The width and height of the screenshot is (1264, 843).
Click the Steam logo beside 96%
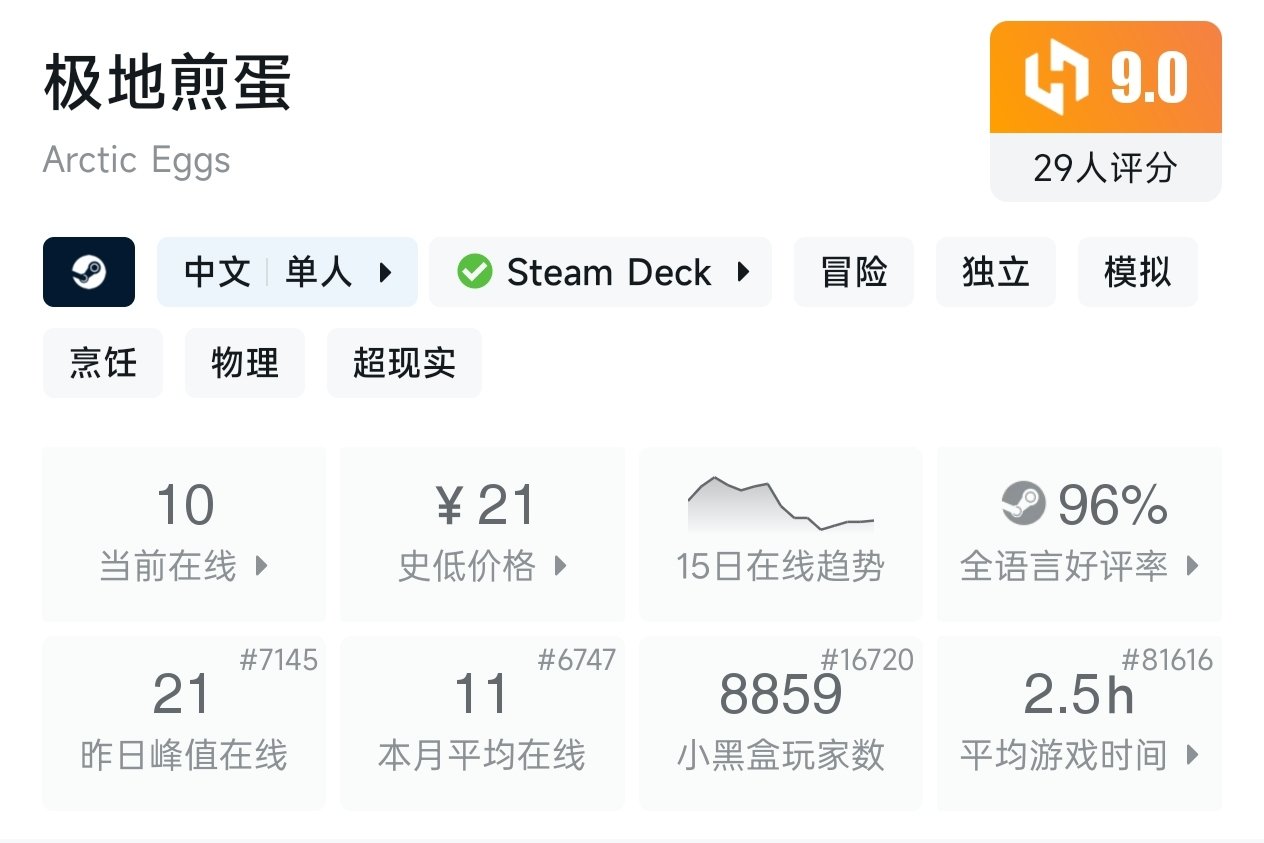pos(1022,504)
